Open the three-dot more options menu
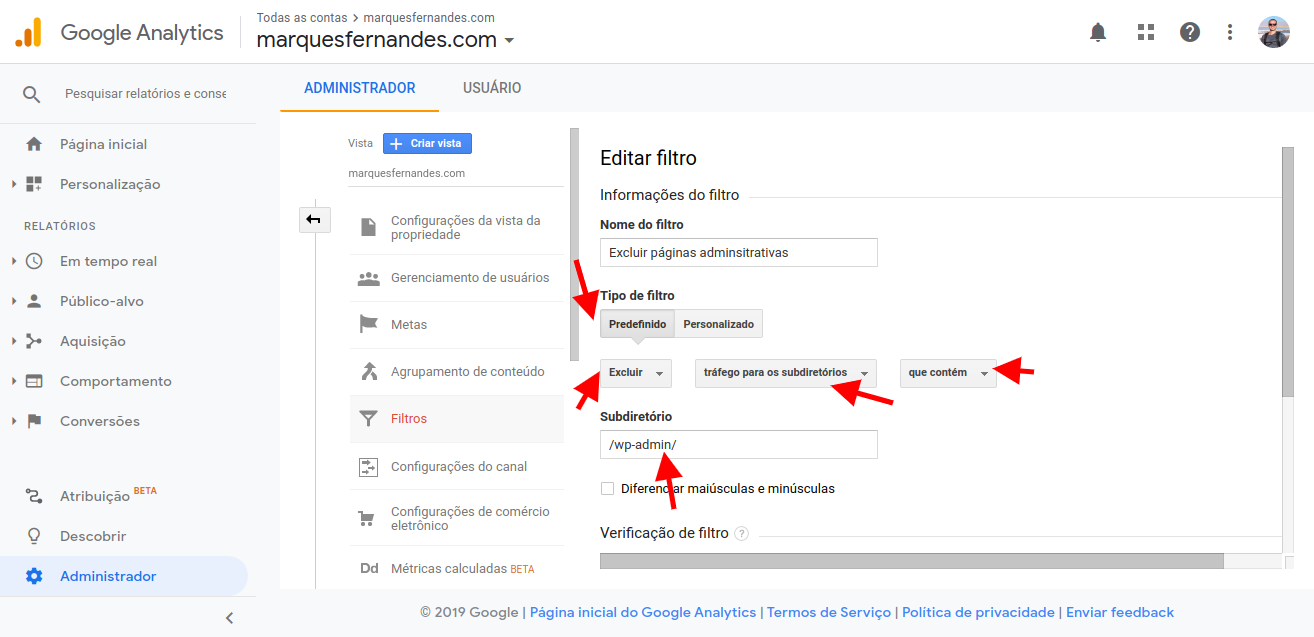This screenshot has height=637, width=1314. pyautogui.click(x=1230, y=32)
